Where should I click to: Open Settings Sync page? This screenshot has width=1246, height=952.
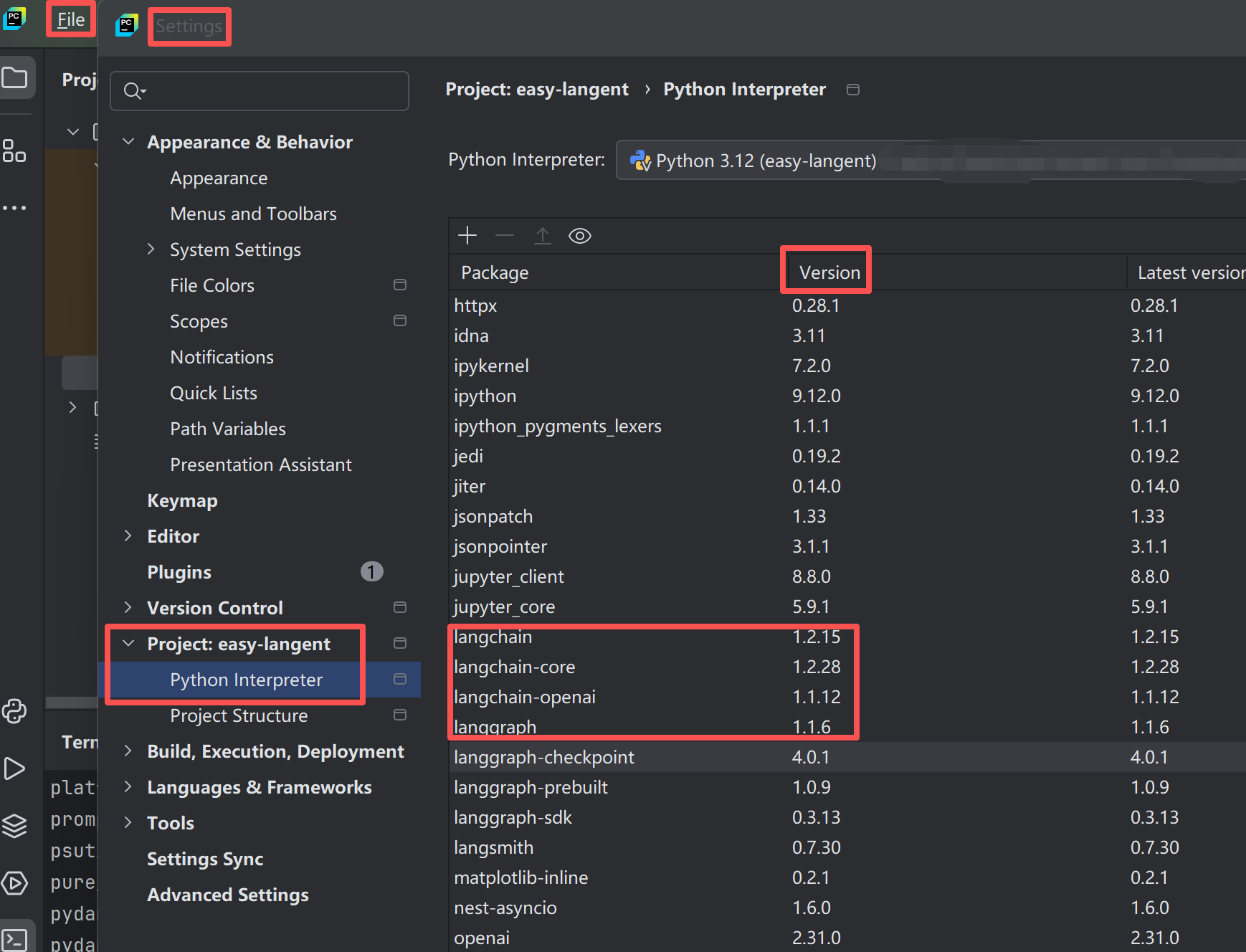pyautogui.click(x=205, y=859)
